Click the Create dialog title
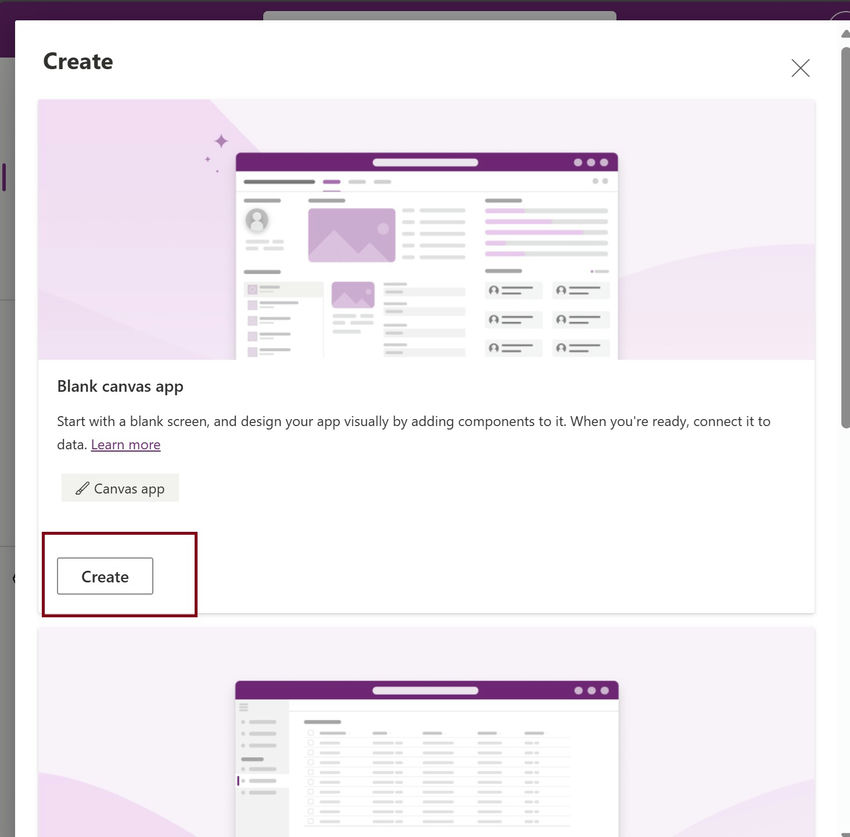 coord(78,61)
